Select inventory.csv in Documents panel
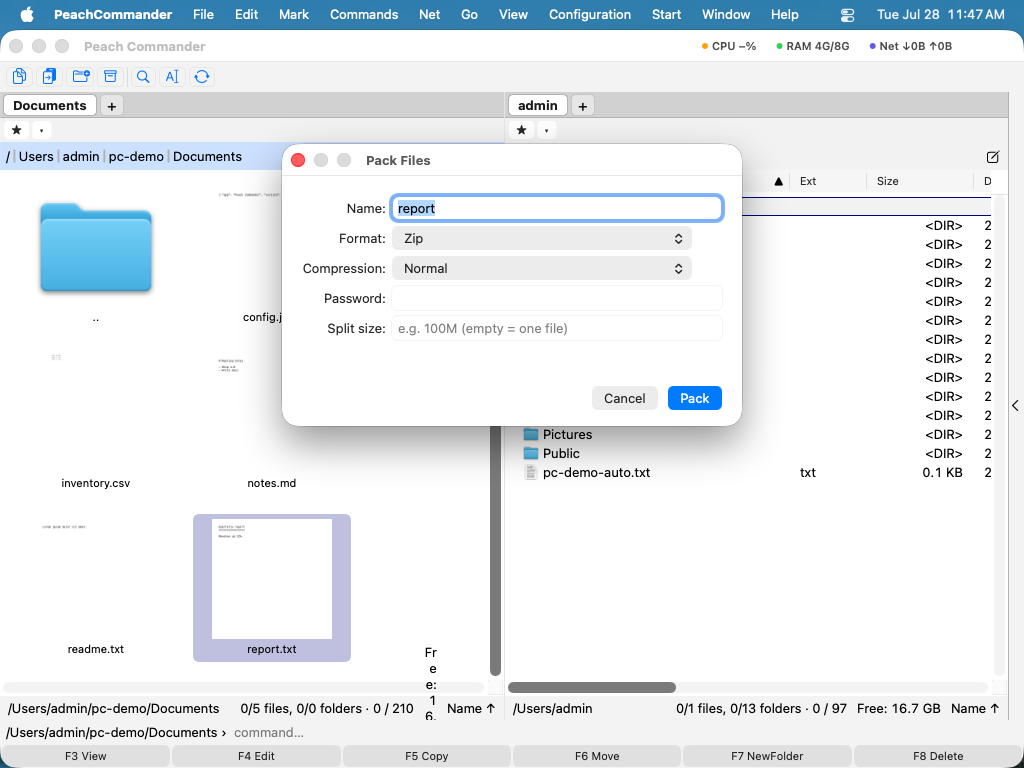The image size is (1024, 768). [95, 483]
